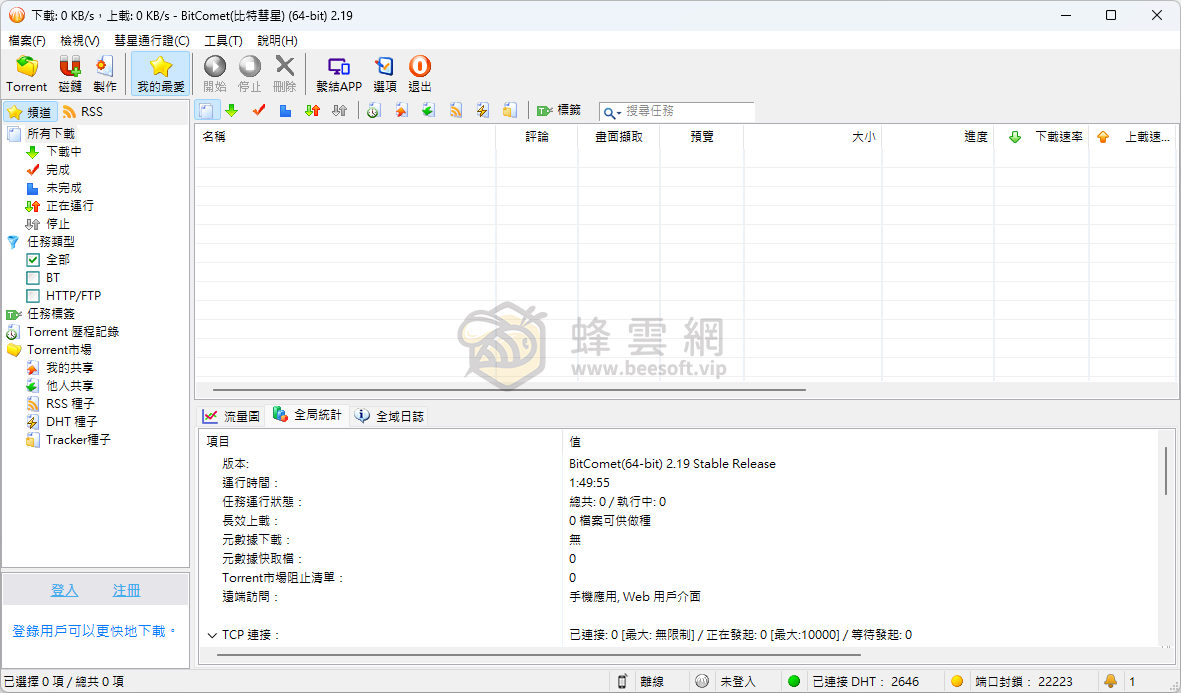
Task: Click RSS torrents icon in filter toolbar
Action: click(x=456, y=111)
